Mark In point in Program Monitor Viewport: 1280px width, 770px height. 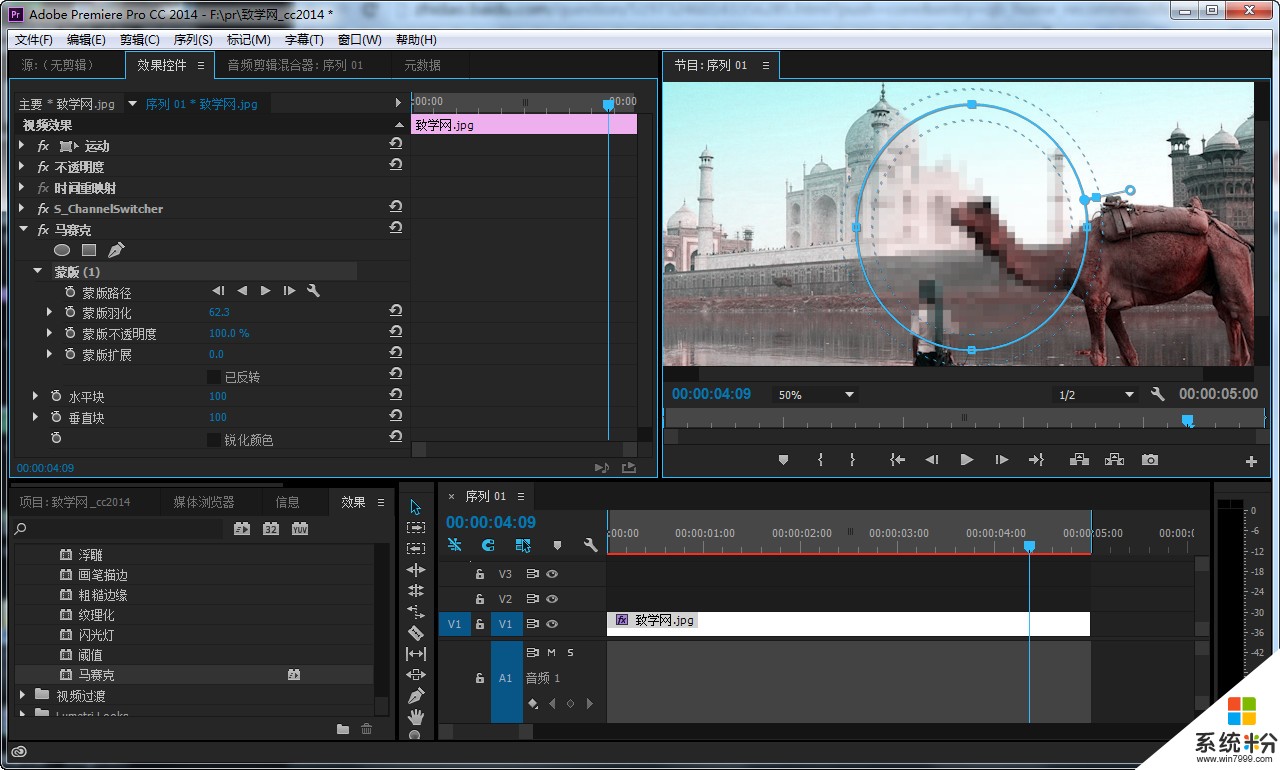pyautogui.click(x=820, y=460)
